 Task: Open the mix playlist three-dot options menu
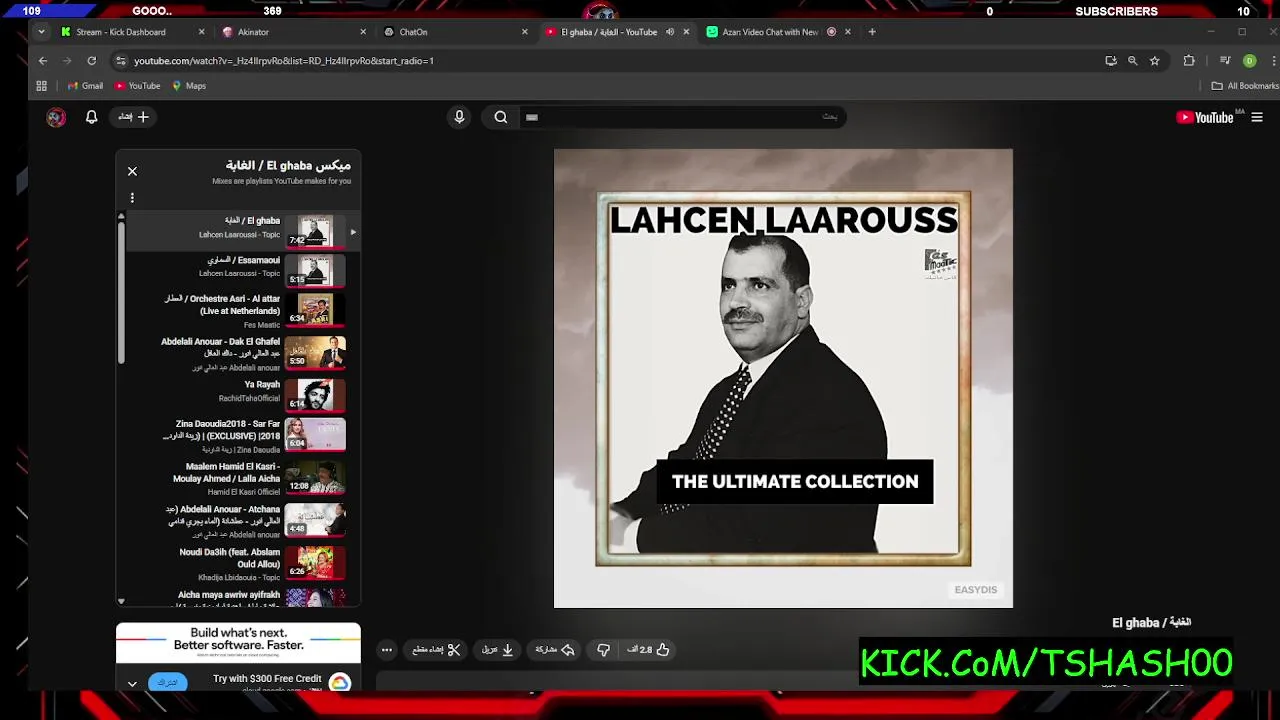click(x=132, y=198)
